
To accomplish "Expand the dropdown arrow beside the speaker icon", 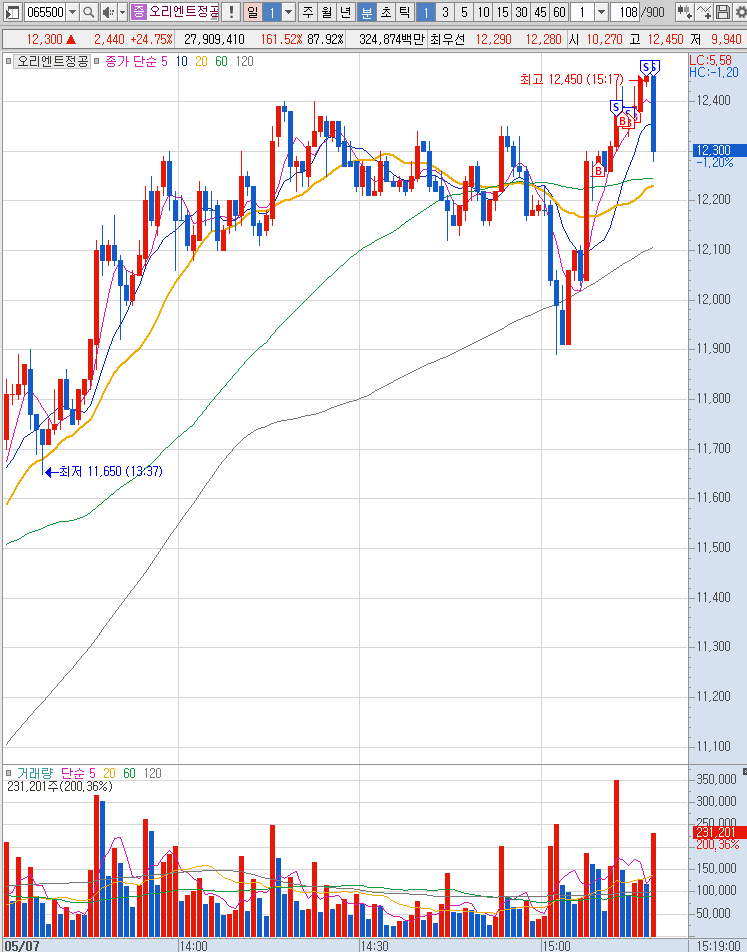I will (x=121, y=12).
